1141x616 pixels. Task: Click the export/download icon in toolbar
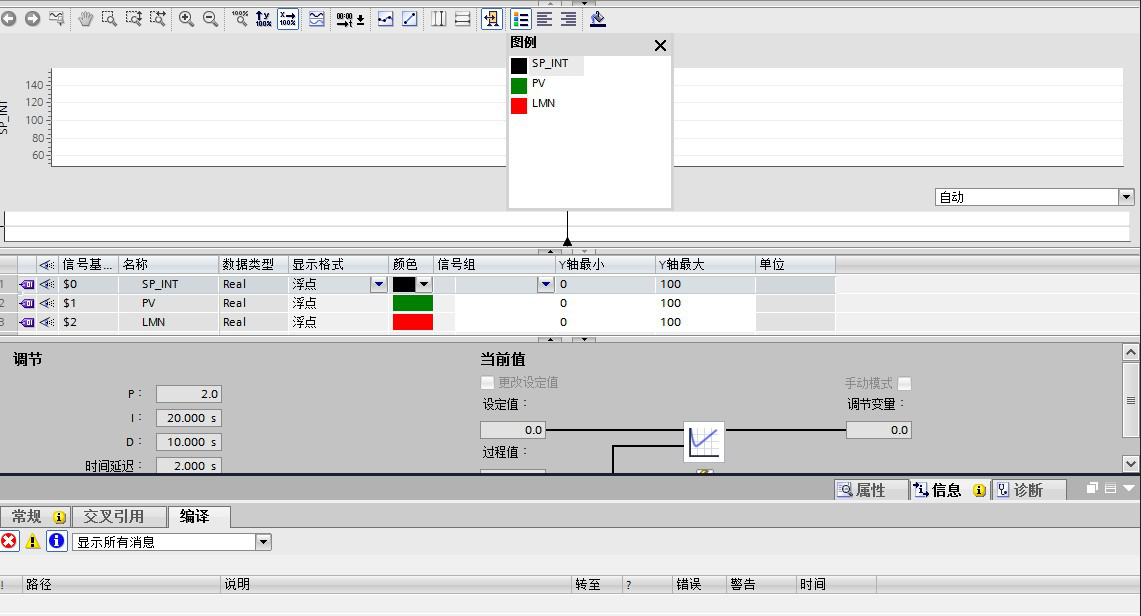point(597,18)
